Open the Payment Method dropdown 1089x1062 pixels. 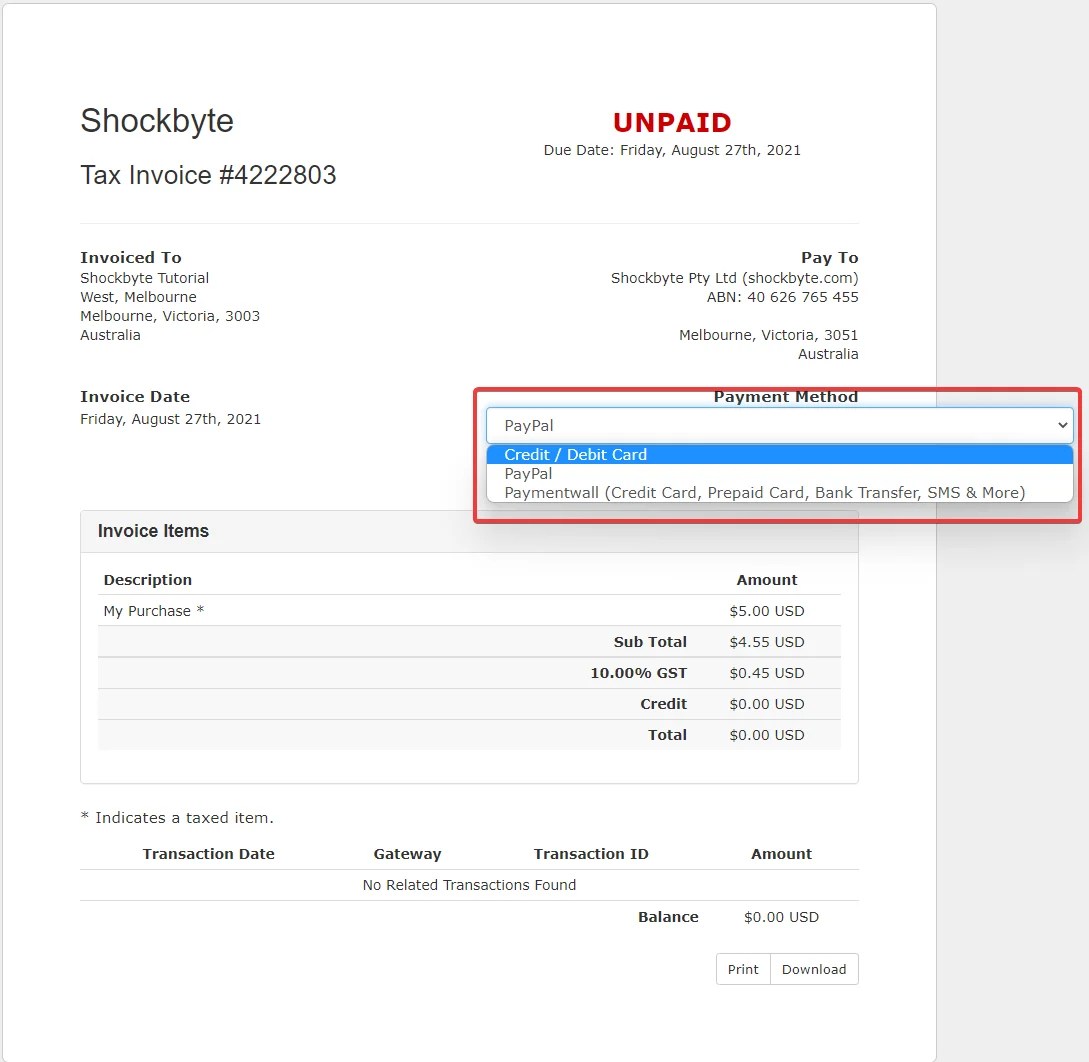[x=779, y=425]
